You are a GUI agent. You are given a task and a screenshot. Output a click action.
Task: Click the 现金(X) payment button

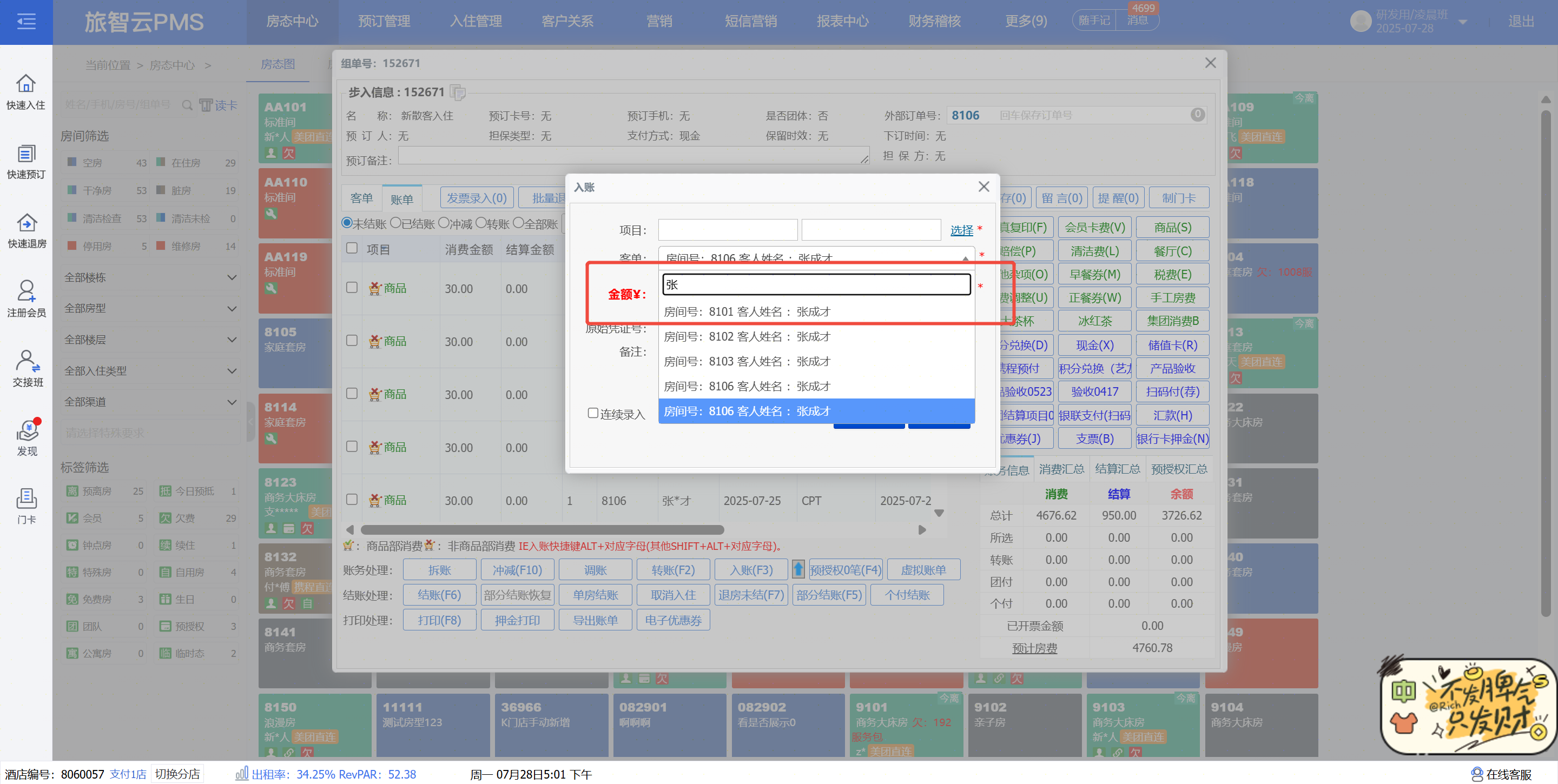pos(1094,345)
